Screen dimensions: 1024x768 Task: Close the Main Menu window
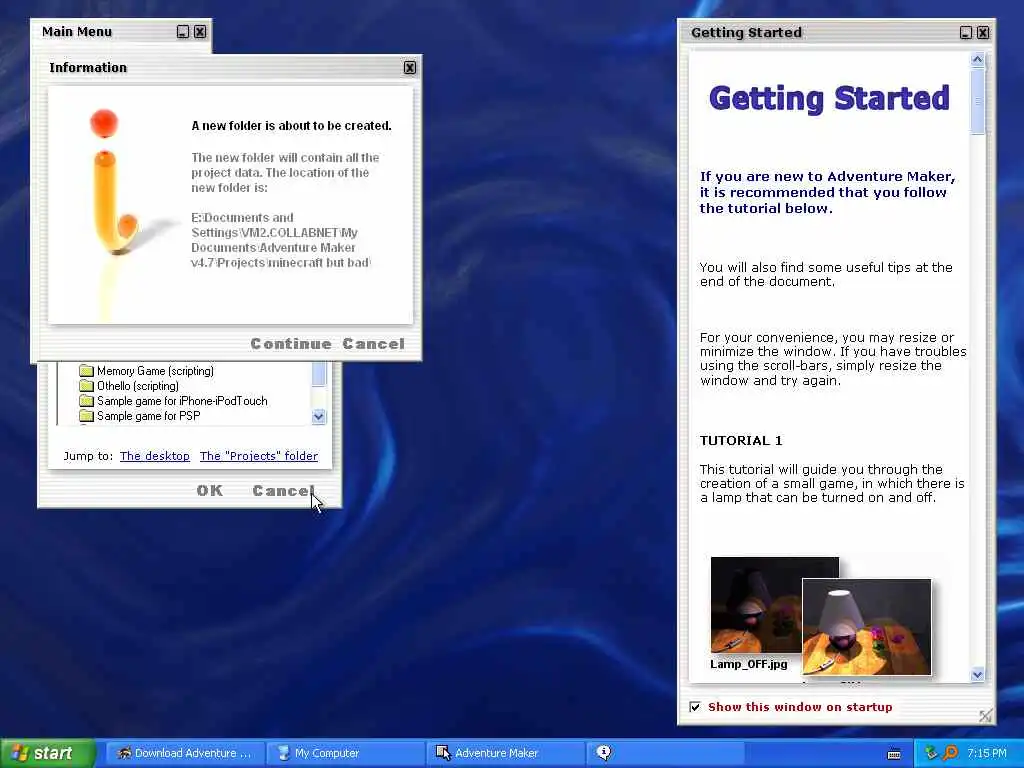coord(200,31)
